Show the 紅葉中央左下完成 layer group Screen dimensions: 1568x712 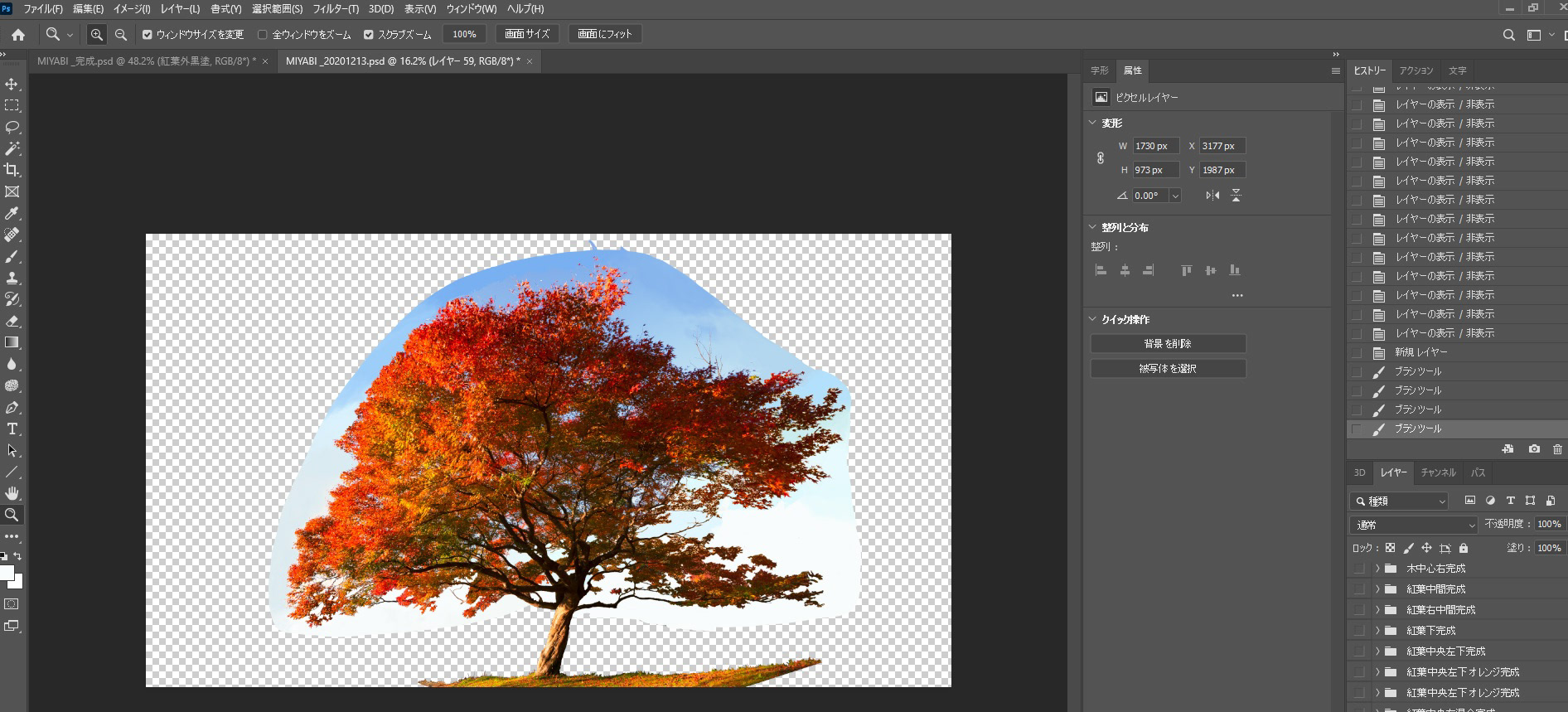click(x=1358, y=651)
